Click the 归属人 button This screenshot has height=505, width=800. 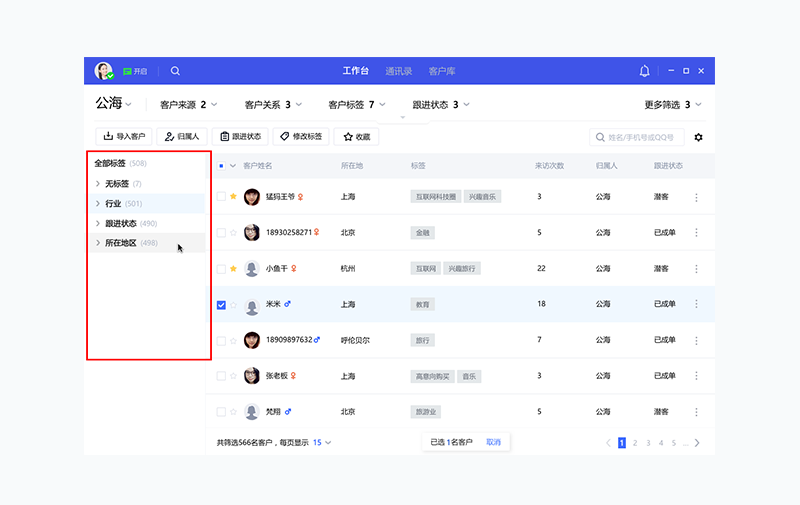pyautogui.click(x=182, y=137)
